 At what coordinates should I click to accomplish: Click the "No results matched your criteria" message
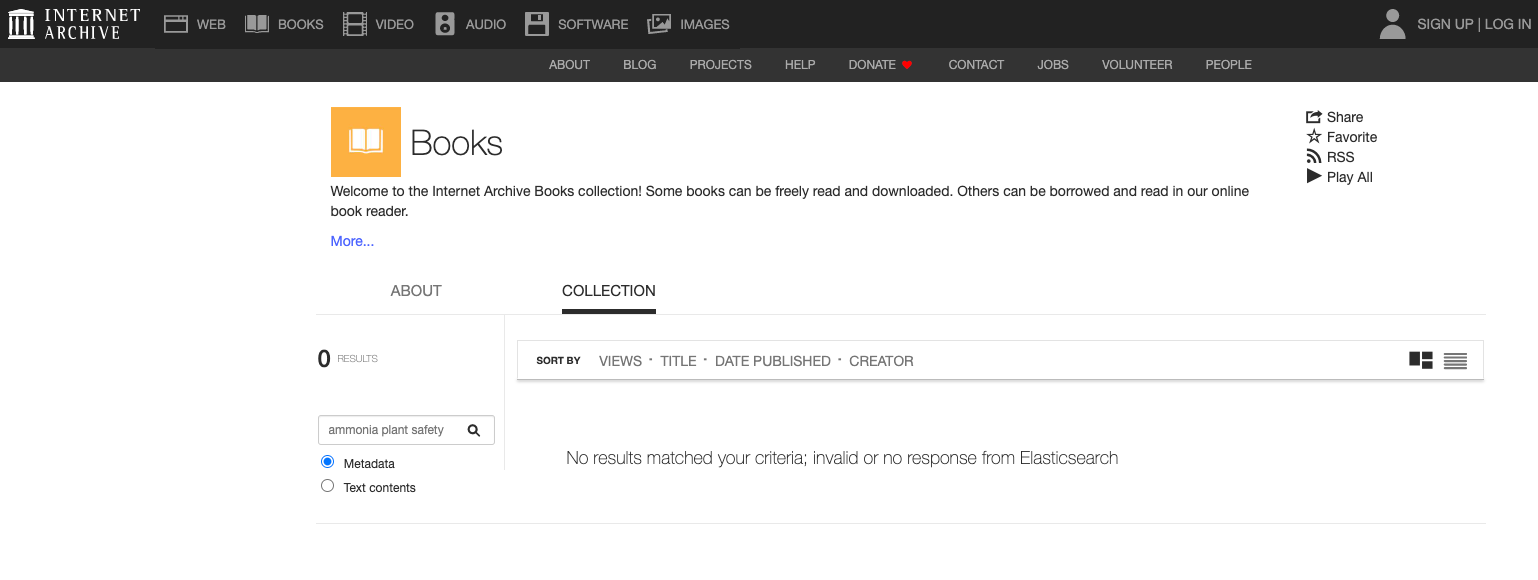[x=842, y=458]
